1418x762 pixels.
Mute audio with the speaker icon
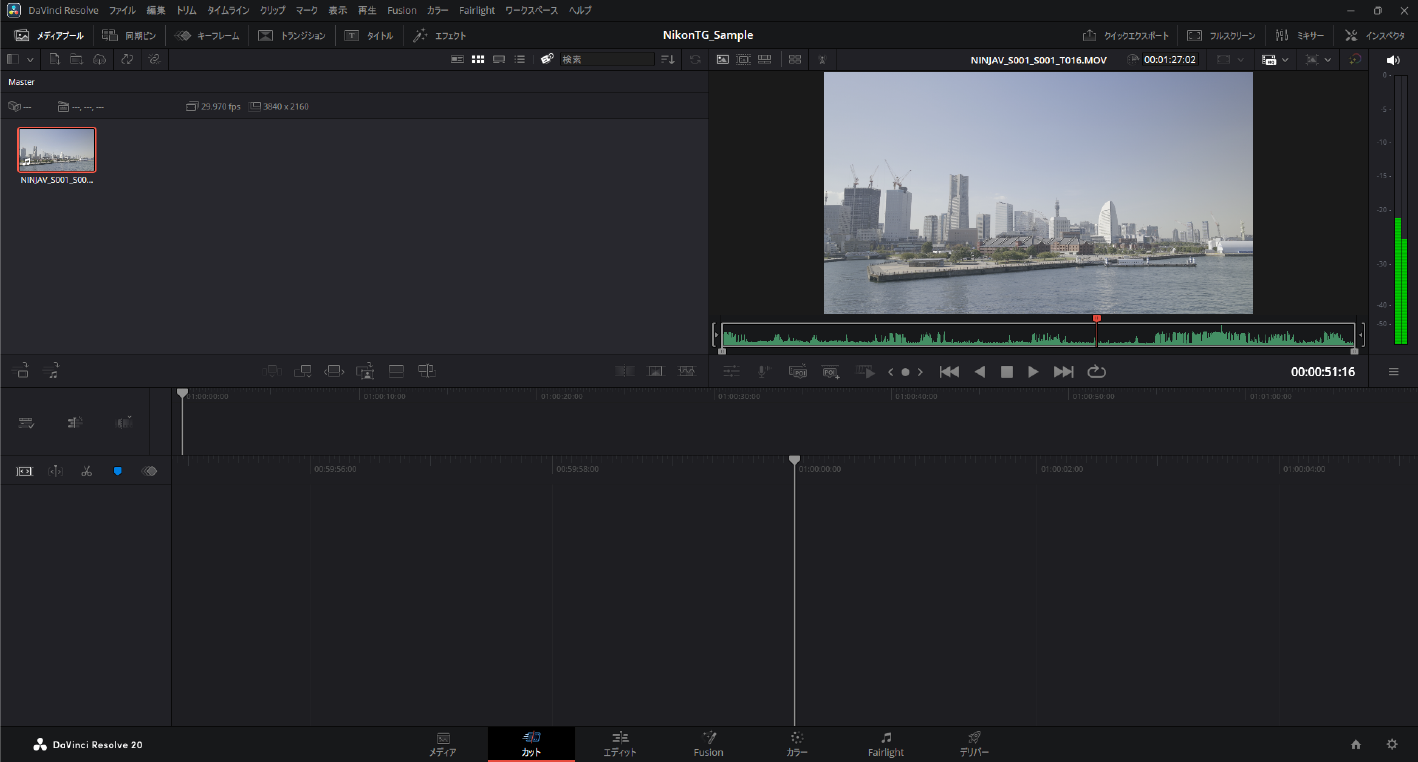(1393, 60)
